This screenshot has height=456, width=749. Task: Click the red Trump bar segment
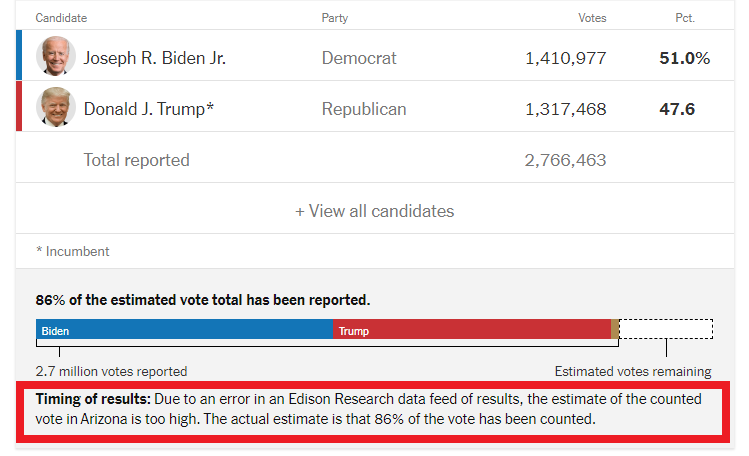pyautogui.click(x=472, y=329)
